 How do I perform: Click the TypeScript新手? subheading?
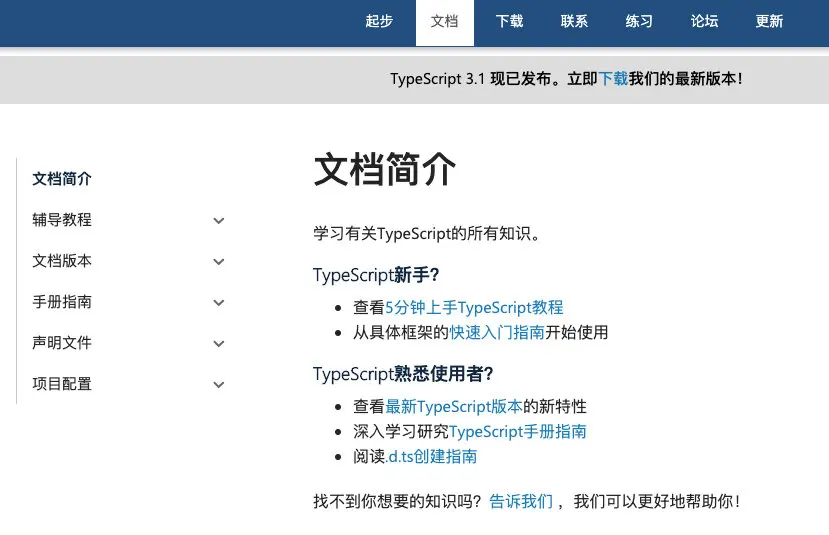click(376, 275)
